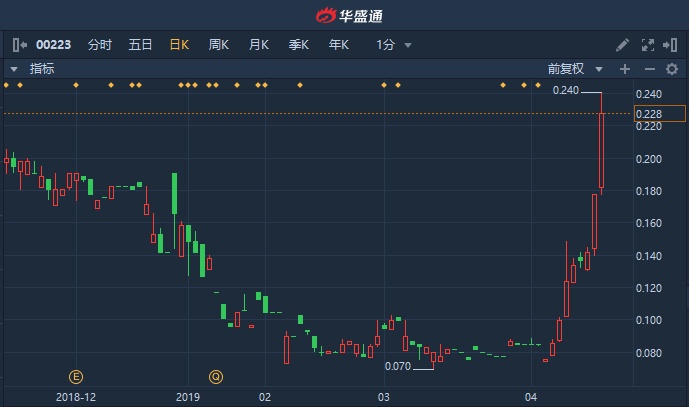This screenshot has width=689, height=407.
Task: Select the 月K monthly candlestick tab
Action: pyautogui.click(x=258, y=45)
